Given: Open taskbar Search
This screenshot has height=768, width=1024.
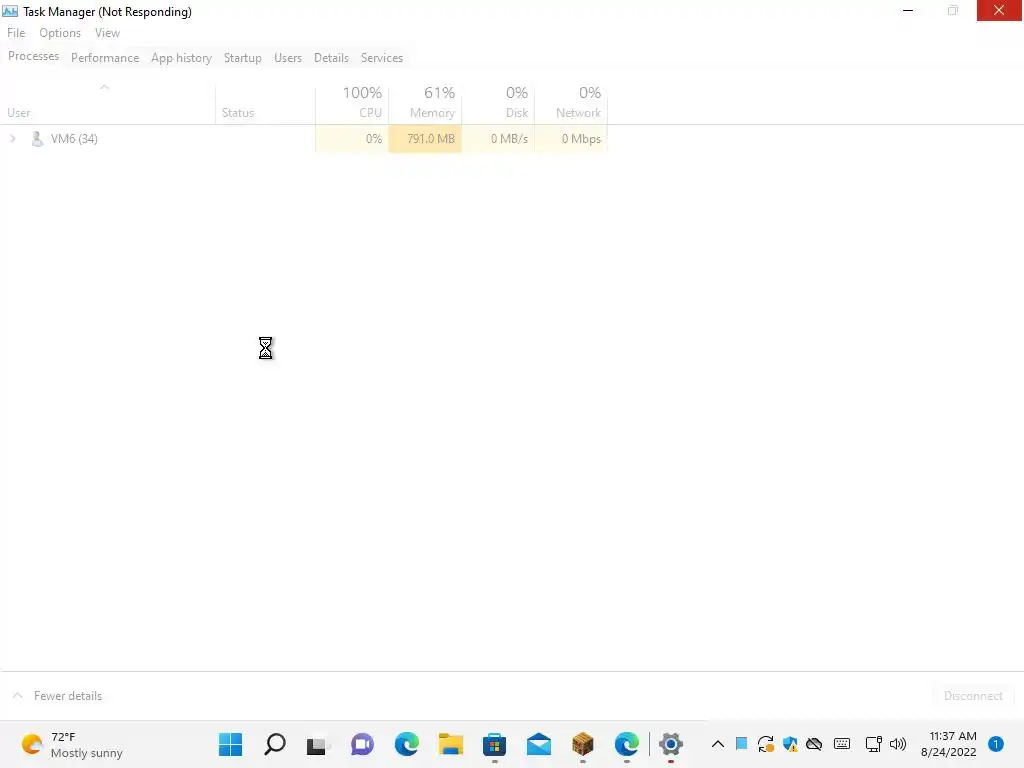Looking at the screenshot, I should pos(274,744).
